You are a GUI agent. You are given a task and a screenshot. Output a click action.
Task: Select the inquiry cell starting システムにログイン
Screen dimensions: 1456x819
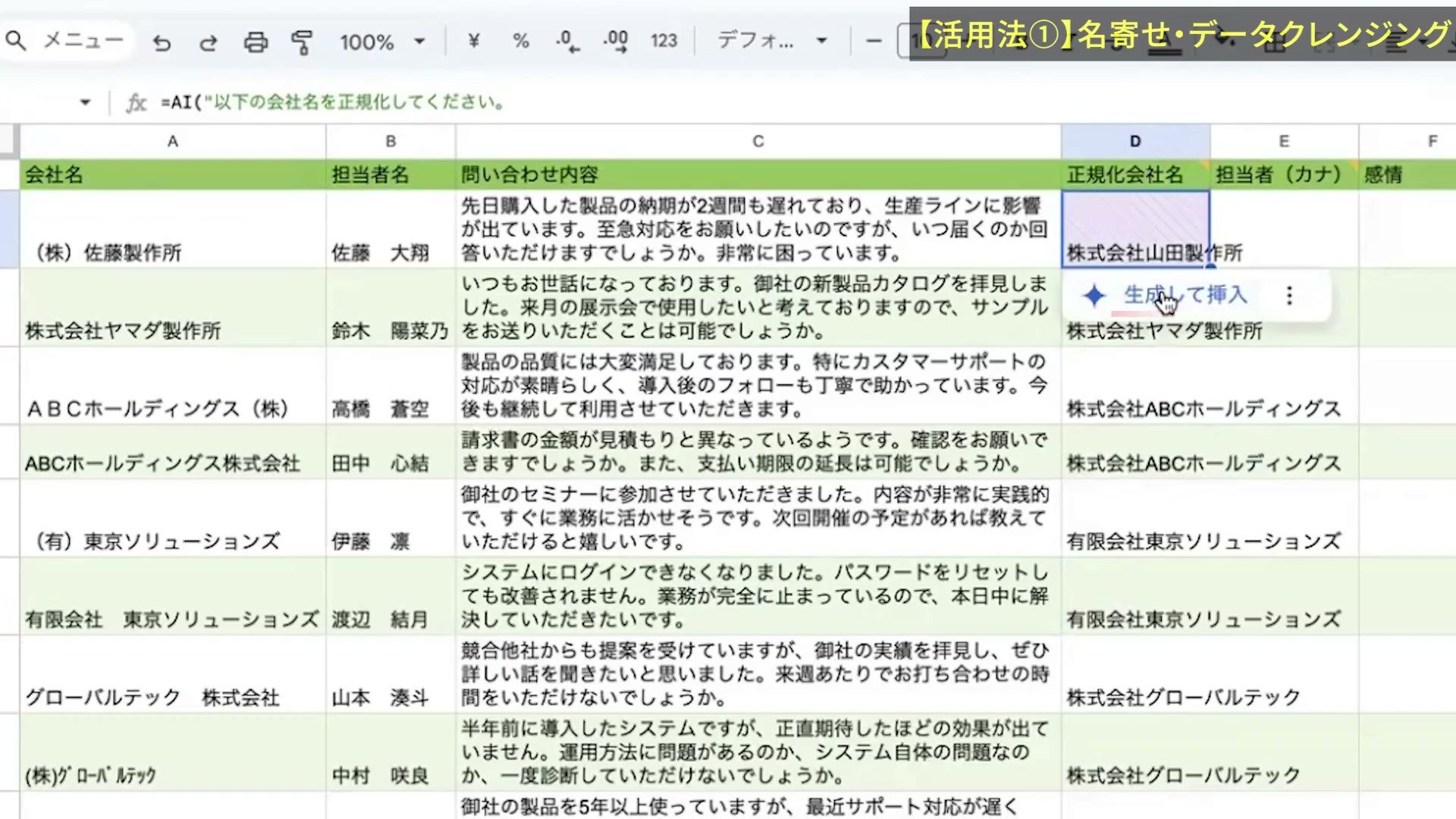click(x=758, y=596)
